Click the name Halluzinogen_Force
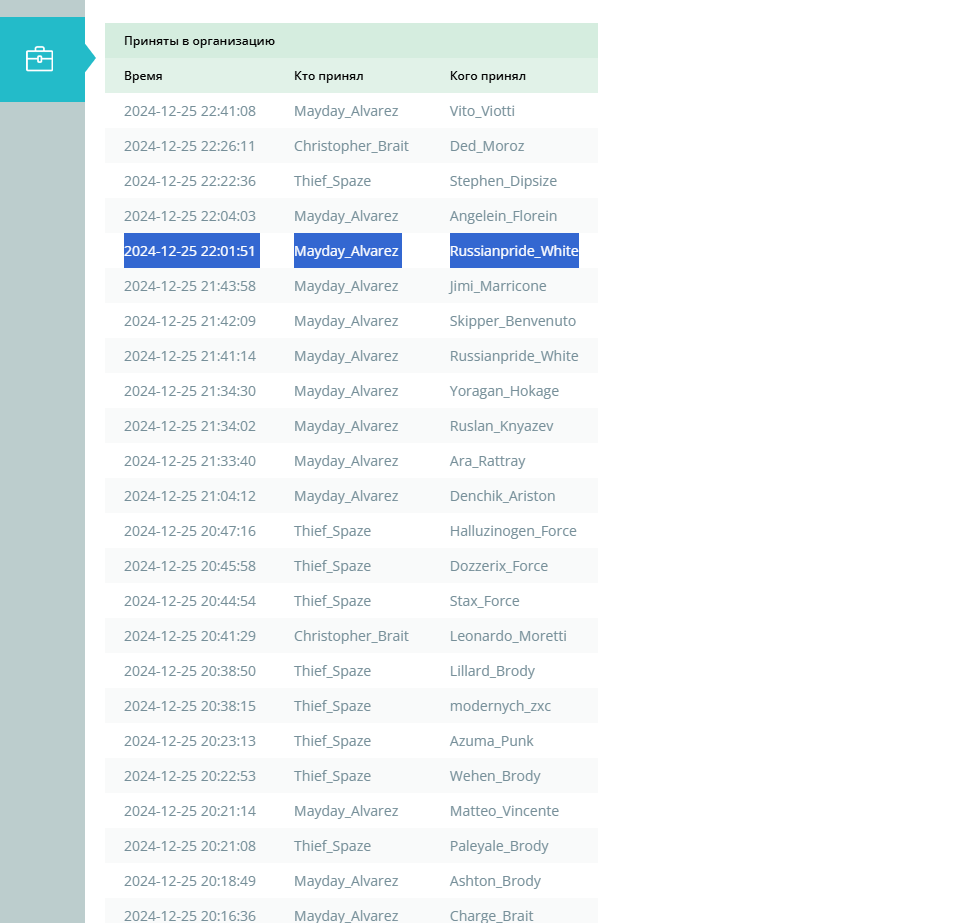The height and width of the screenshot is (923, 958). click(x=513, y=531)
